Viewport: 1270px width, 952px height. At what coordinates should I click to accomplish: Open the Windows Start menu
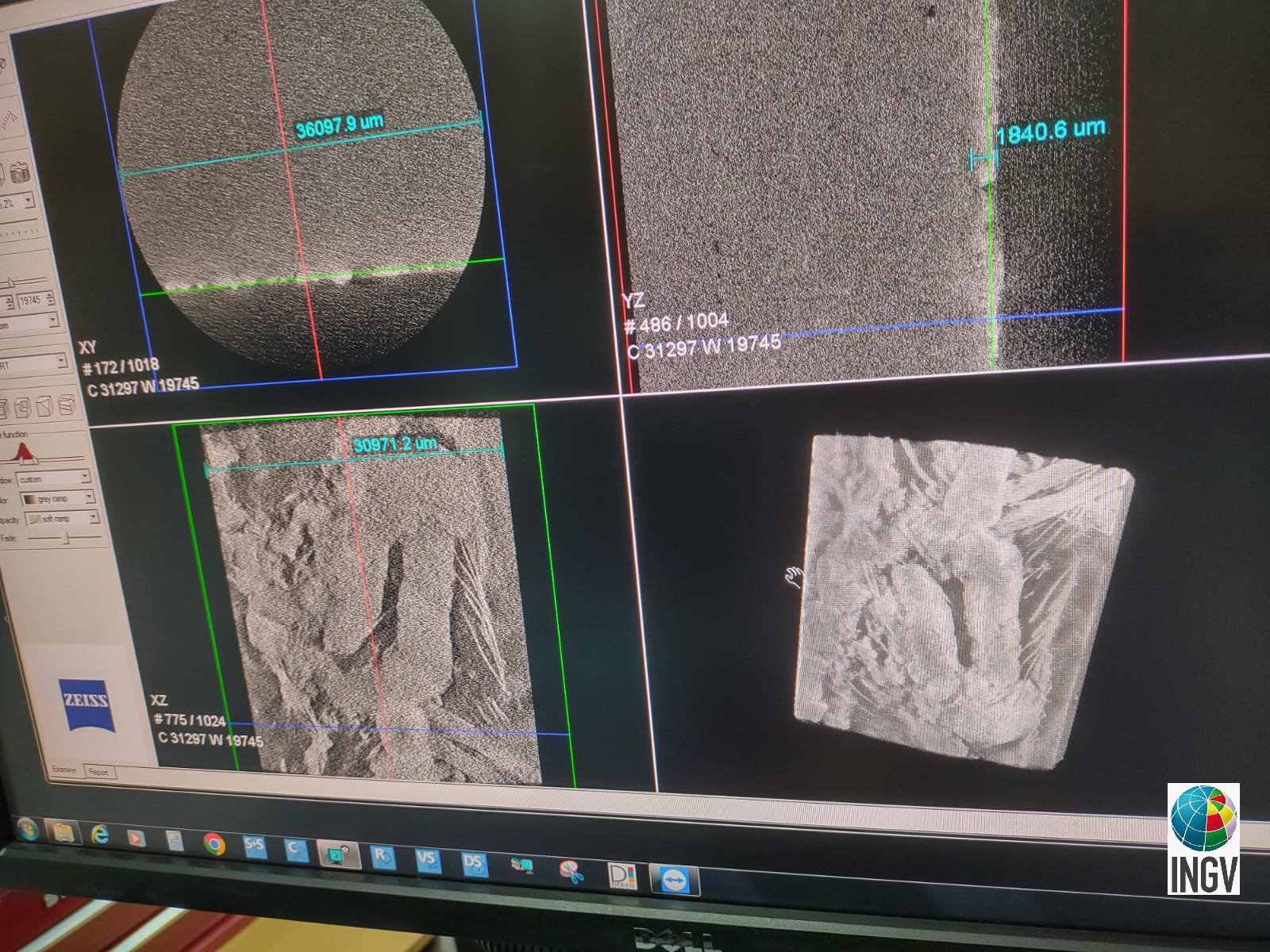click(26, 831)
